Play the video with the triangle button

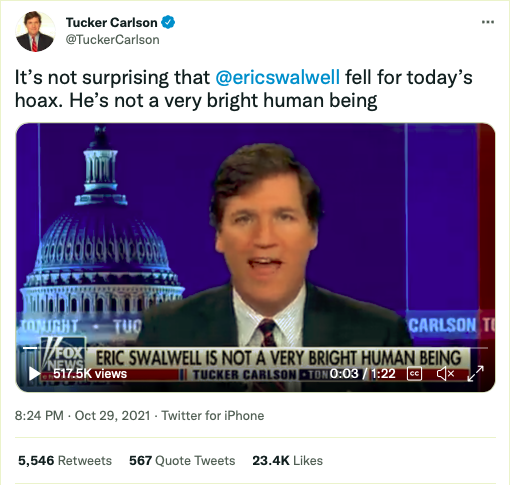click(34, 373)
